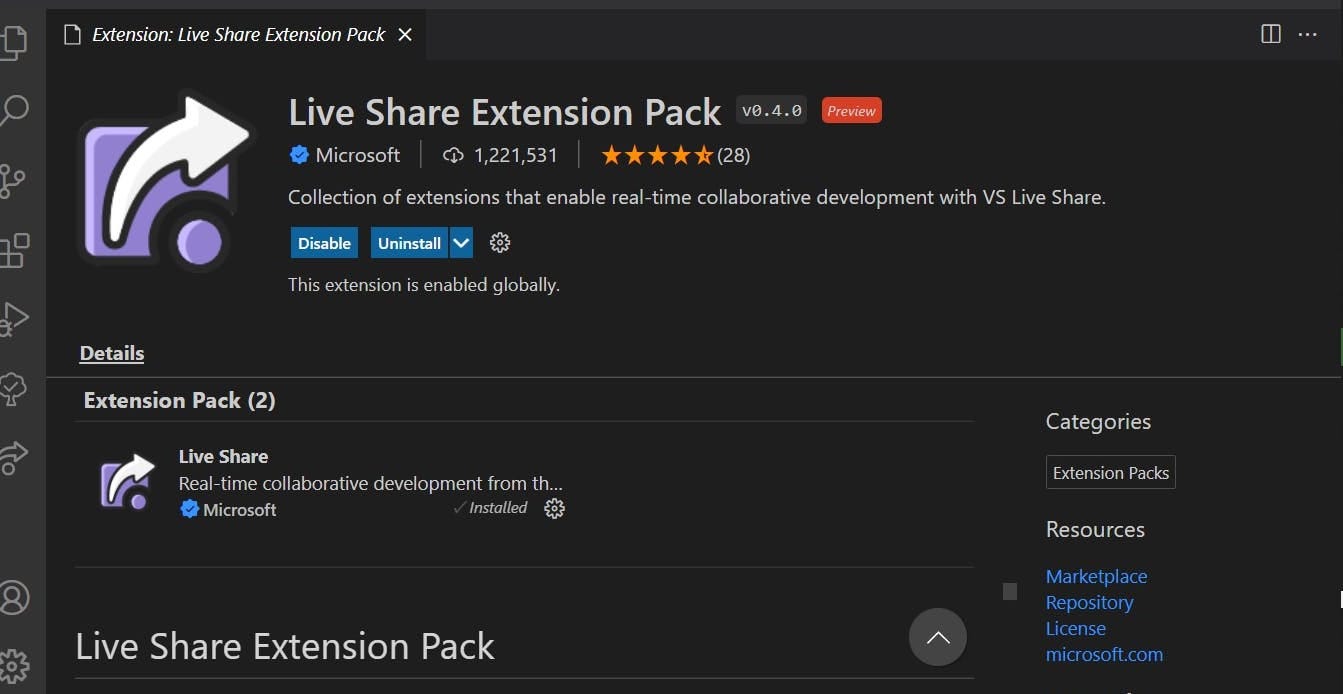Open the Search view in activity bar
The width and height of the screenshot is (1343, 694).
pyautogui.click(x=14, y=109)
